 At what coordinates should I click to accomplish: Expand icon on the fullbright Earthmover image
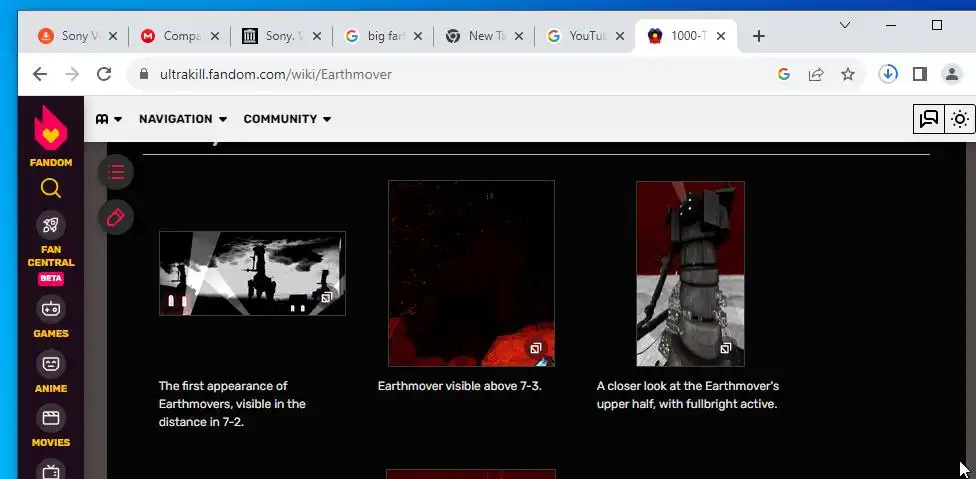pos(725,348)
